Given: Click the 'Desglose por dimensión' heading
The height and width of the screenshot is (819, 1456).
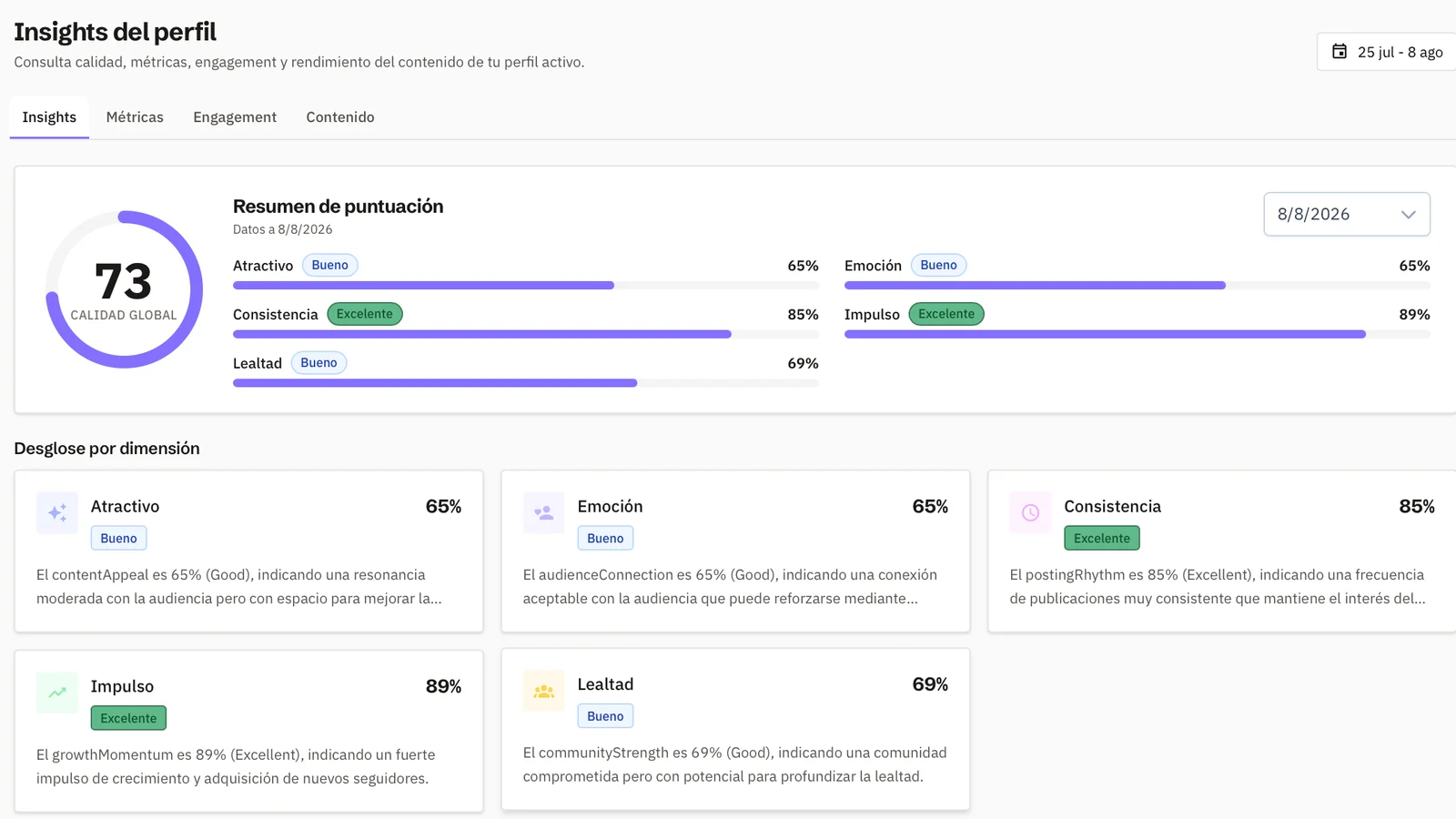Looking at the screenshot, I should point(106,449).
